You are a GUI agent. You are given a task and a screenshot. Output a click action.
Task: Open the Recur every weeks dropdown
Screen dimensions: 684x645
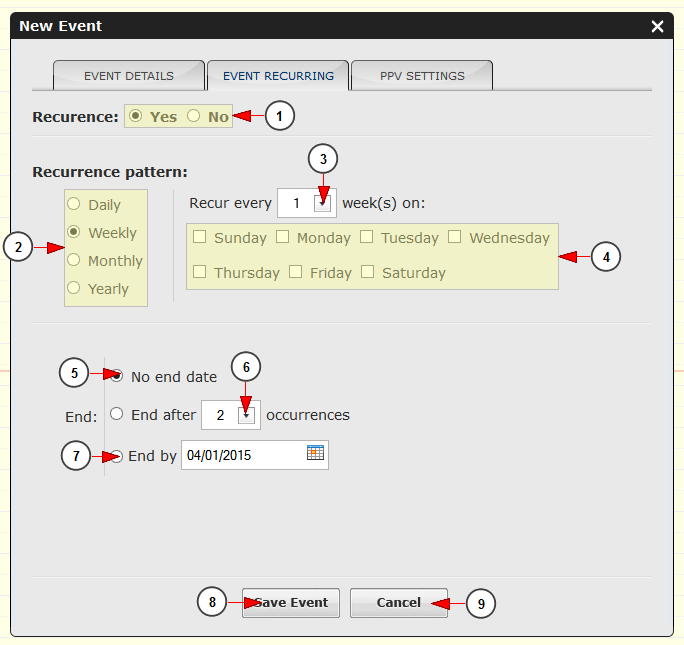(x=322, y=203)
